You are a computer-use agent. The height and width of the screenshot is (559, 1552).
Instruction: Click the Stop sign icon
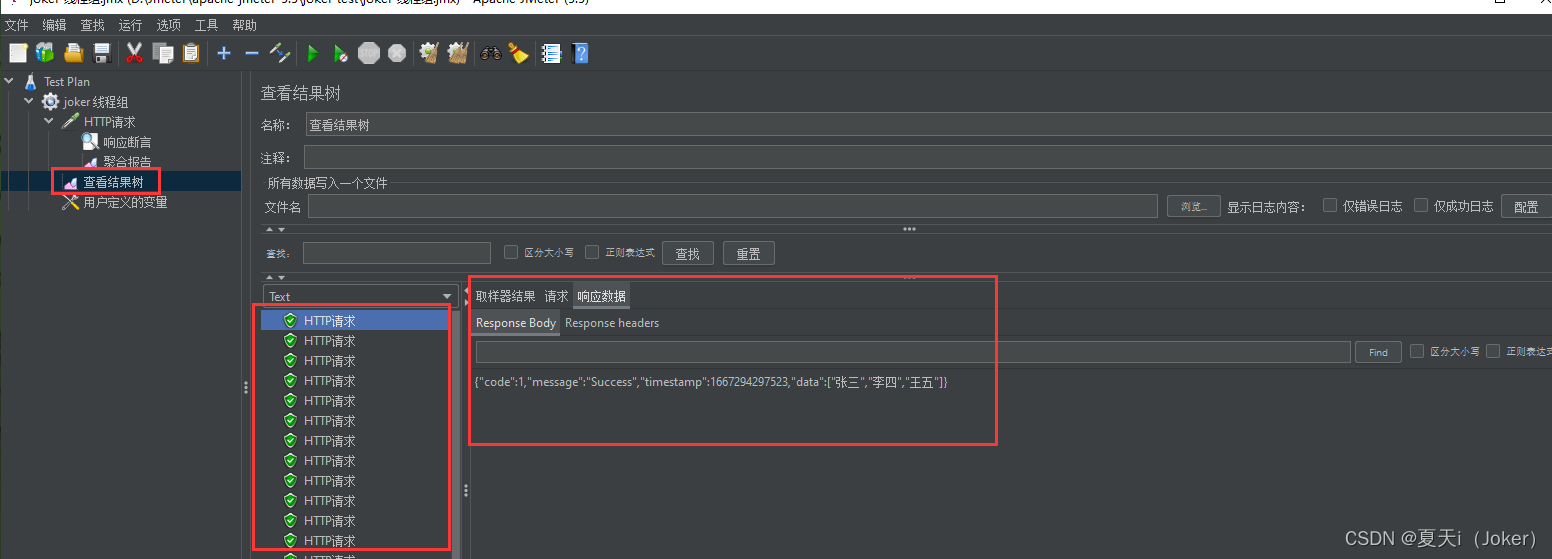[369, 53]
